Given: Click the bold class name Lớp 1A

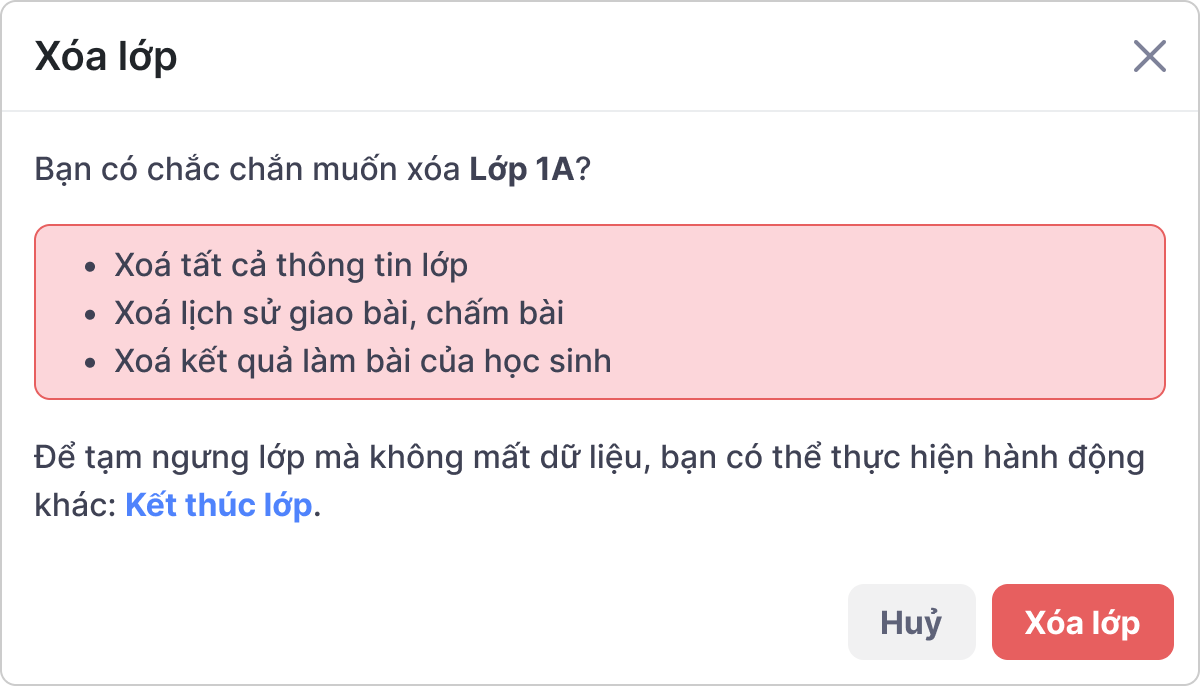Looking at the screenshot, I should 522,169.
